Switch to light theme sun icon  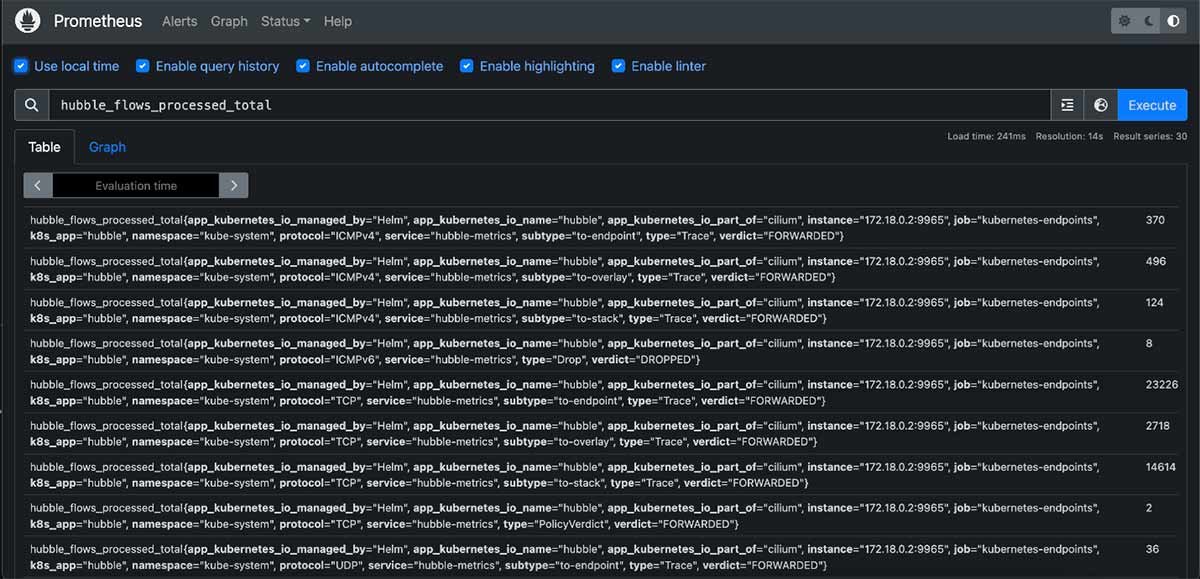pos(1125,21)
